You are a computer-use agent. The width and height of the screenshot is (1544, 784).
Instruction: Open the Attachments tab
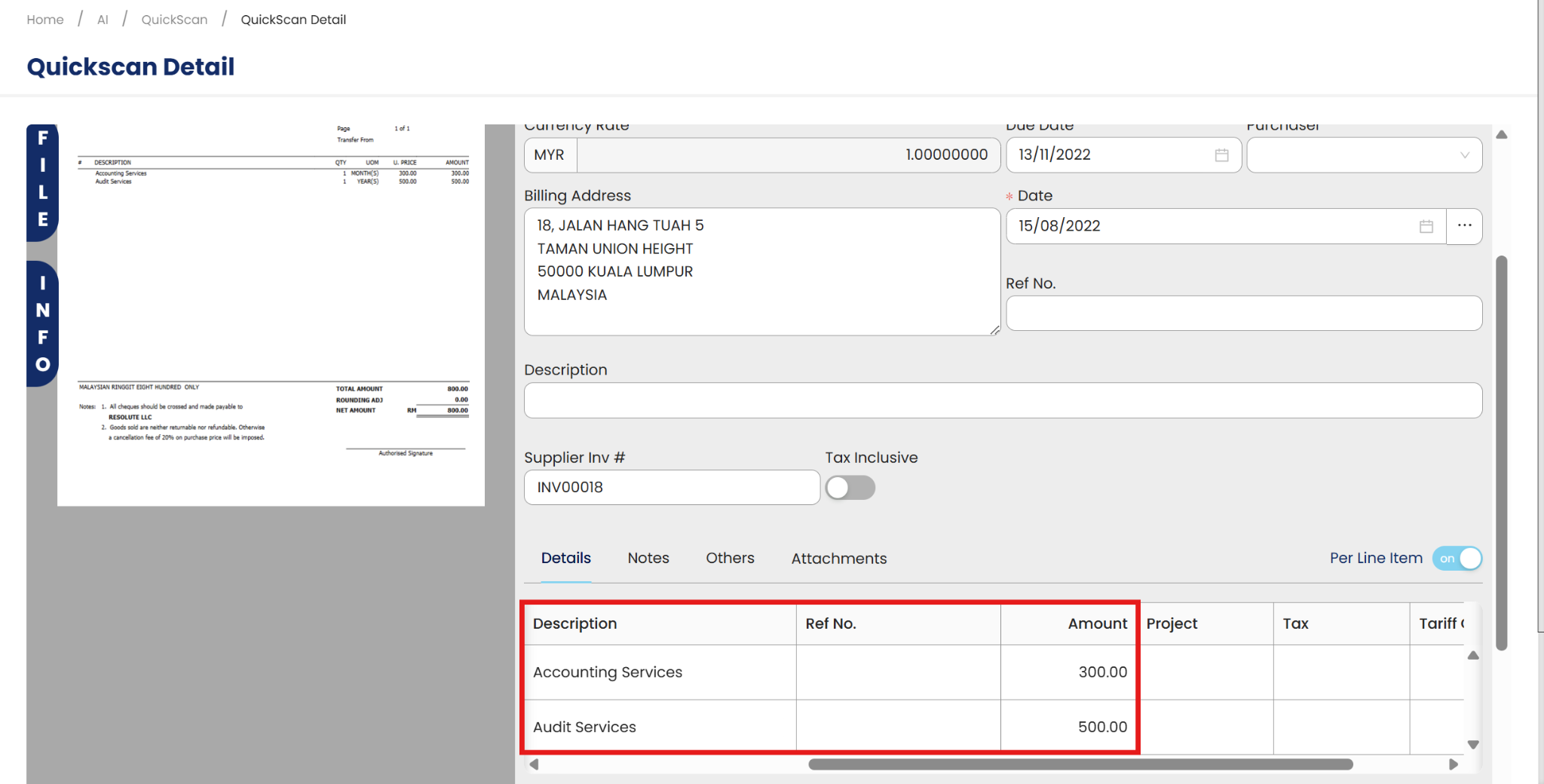click(x=838, y=559)
